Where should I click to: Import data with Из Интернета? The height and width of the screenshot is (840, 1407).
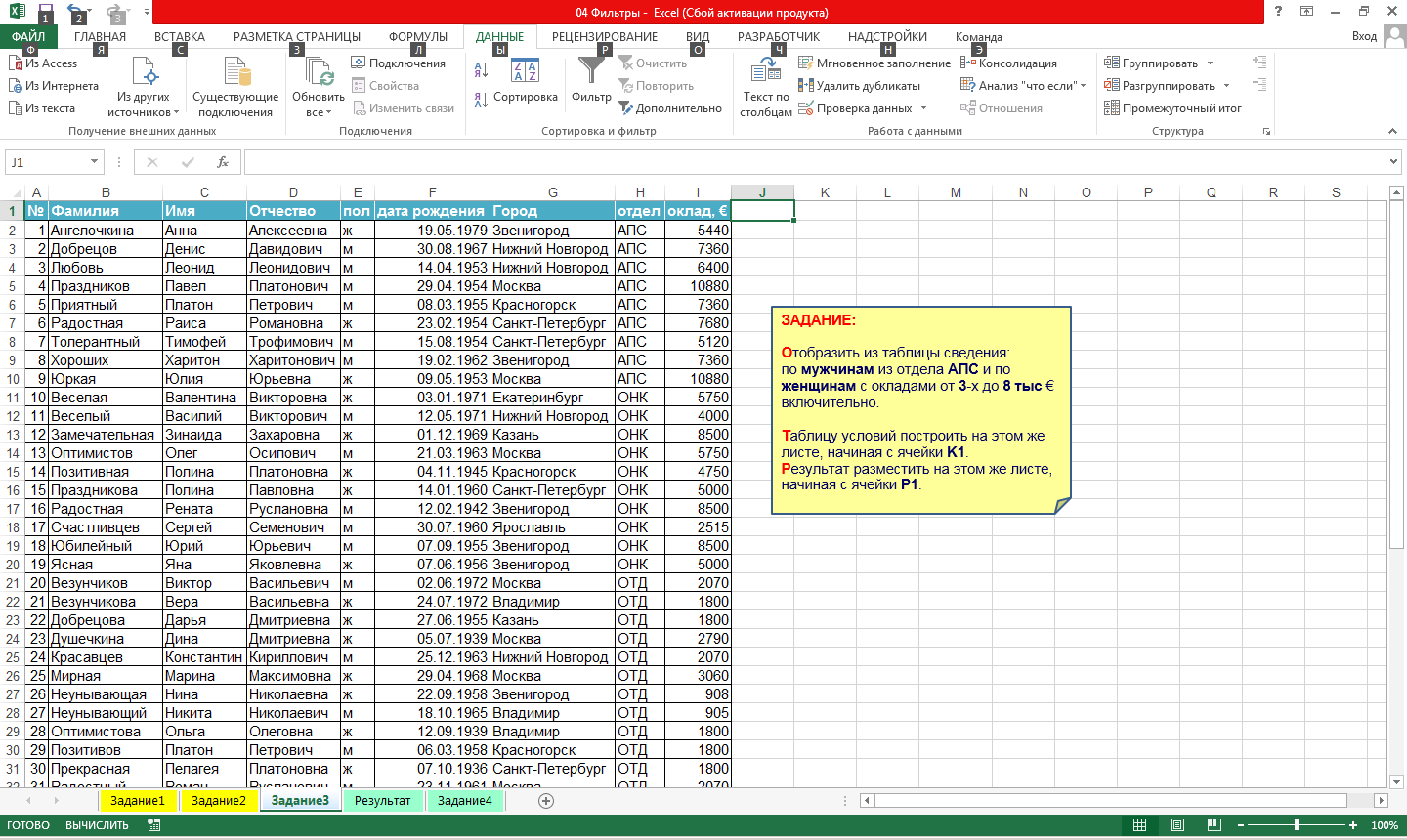pyautogui.click(x=54, y=86)
